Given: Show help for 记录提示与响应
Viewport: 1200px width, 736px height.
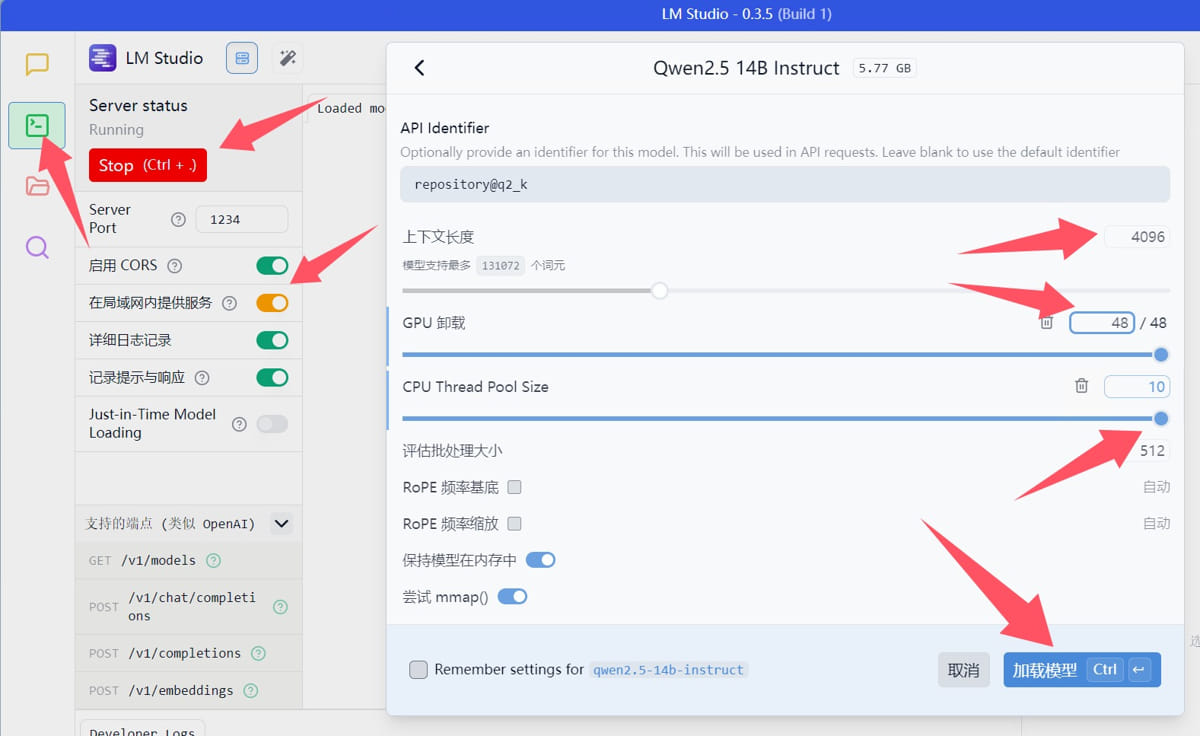Looking at the screenshot, I should coord(202,378).
